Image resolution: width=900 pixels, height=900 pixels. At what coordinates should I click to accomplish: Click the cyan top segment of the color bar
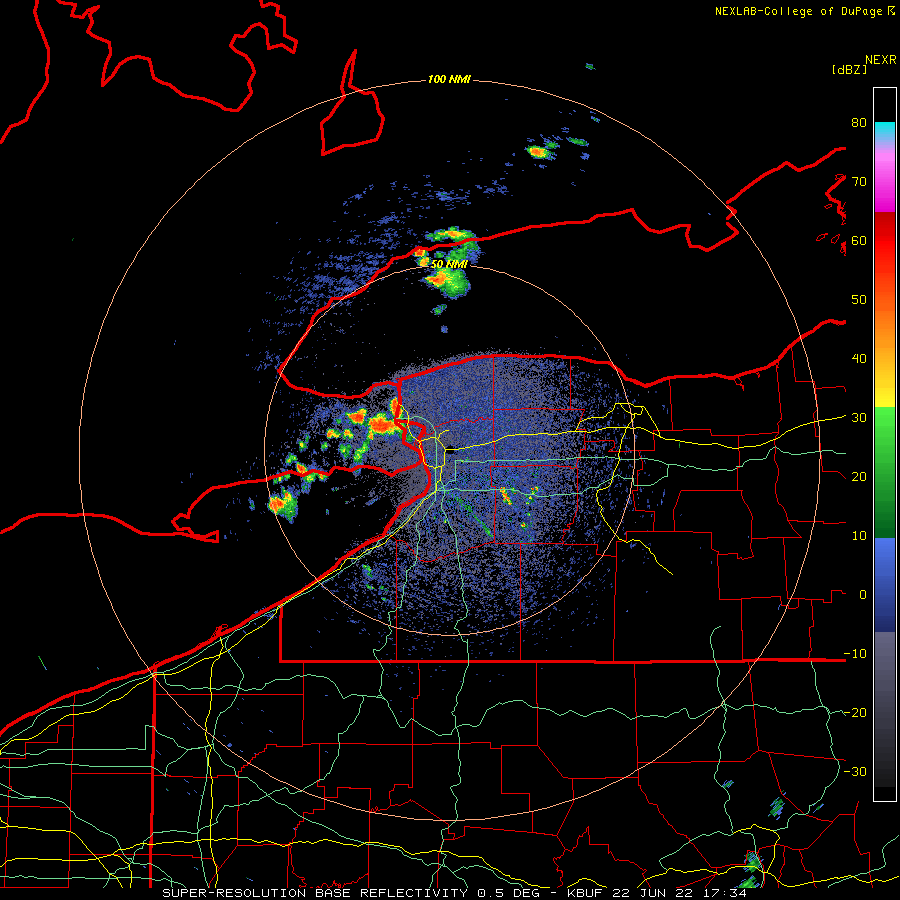pos(885,130)
